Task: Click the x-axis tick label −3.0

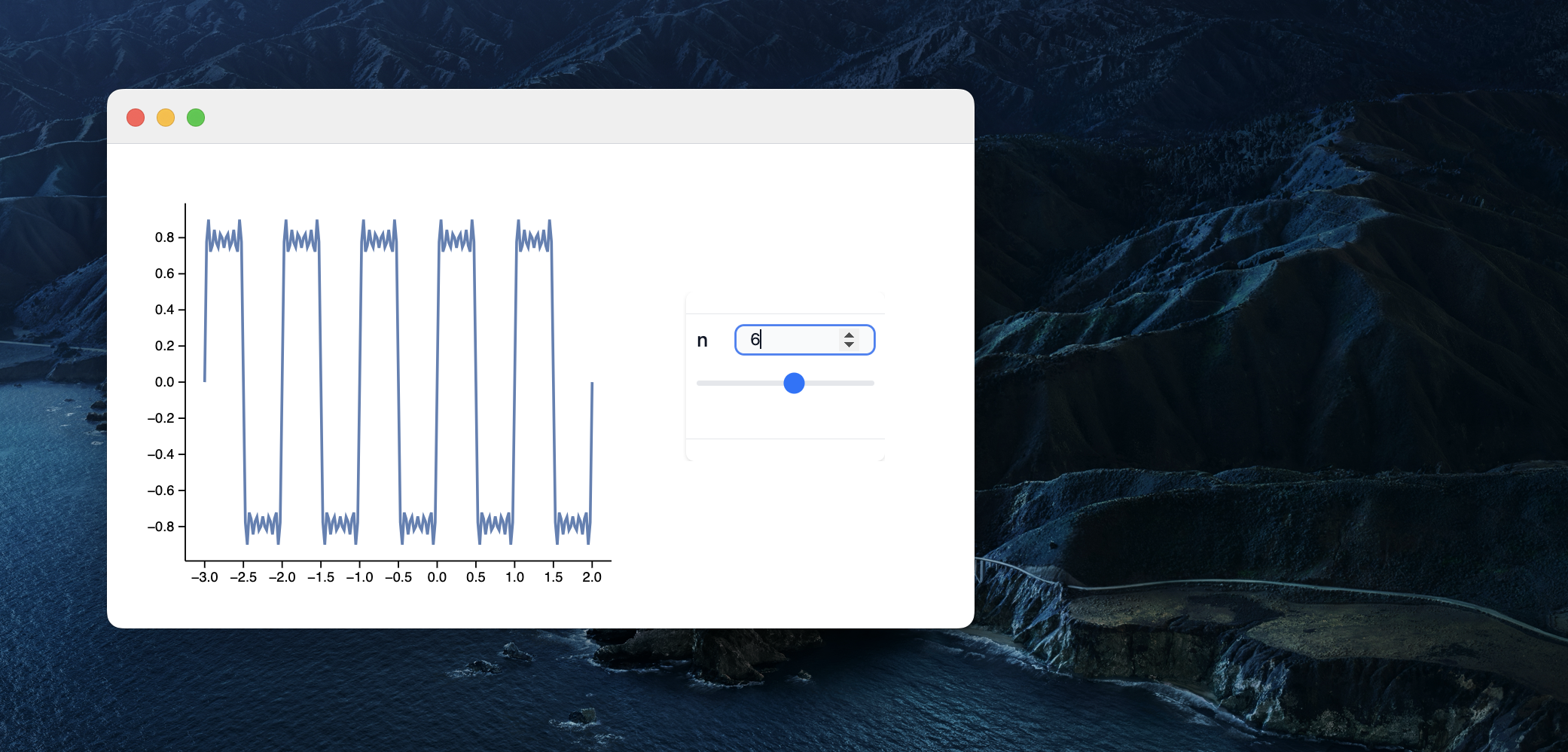Action: (204, 577)
